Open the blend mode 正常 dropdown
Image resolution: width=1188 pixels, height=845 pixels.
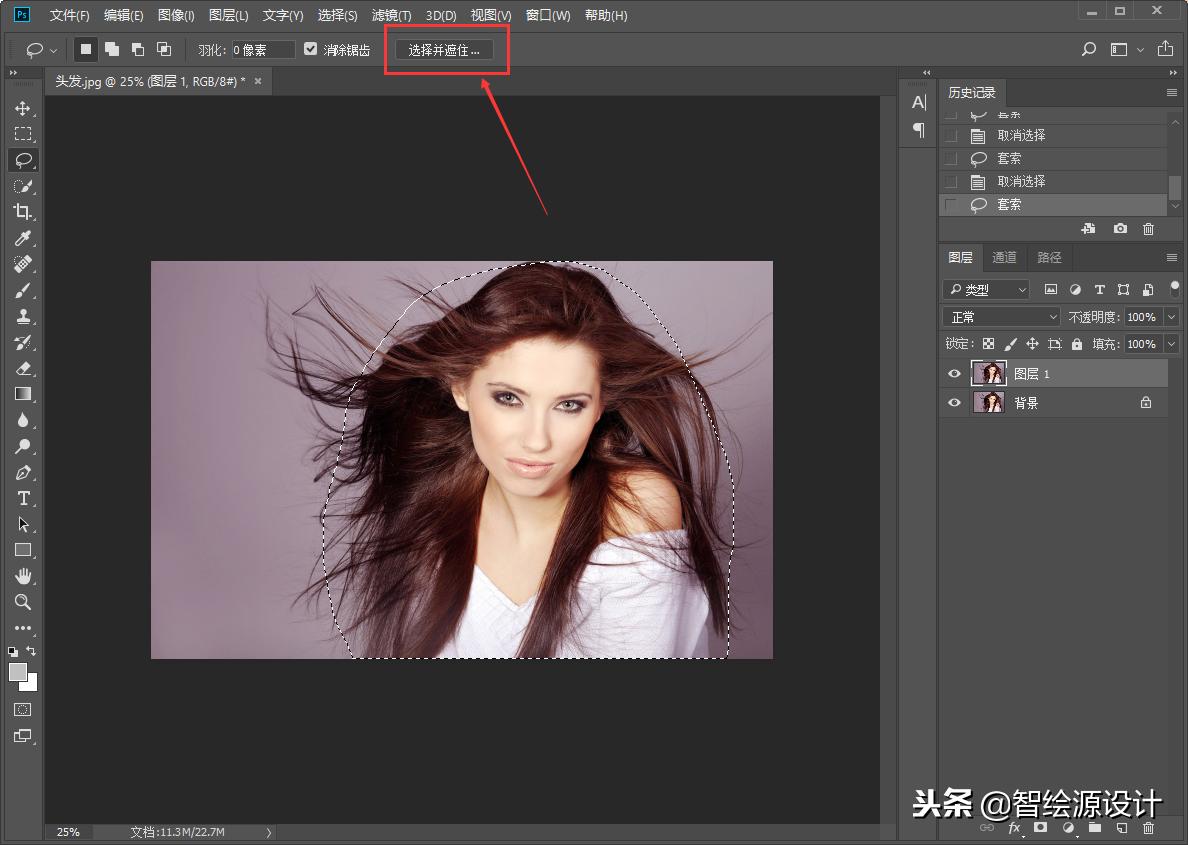click(x=1000, y=317)
